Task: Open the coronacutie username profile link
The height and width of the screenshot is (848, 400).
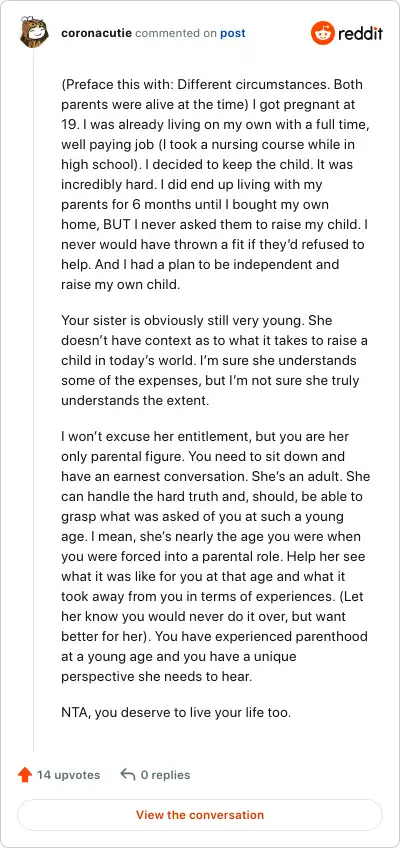Action: [x=97, y=34]
